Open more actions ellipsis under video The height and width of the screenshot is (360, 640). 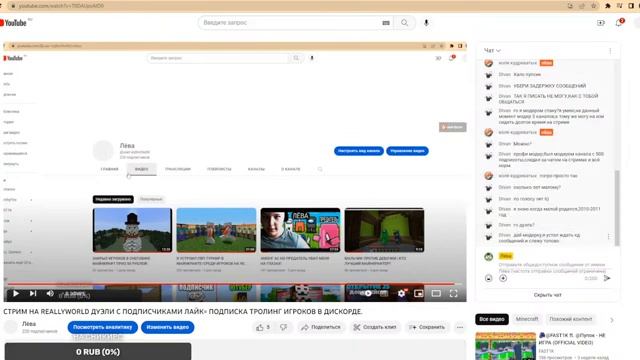click(x=460, y=327)
